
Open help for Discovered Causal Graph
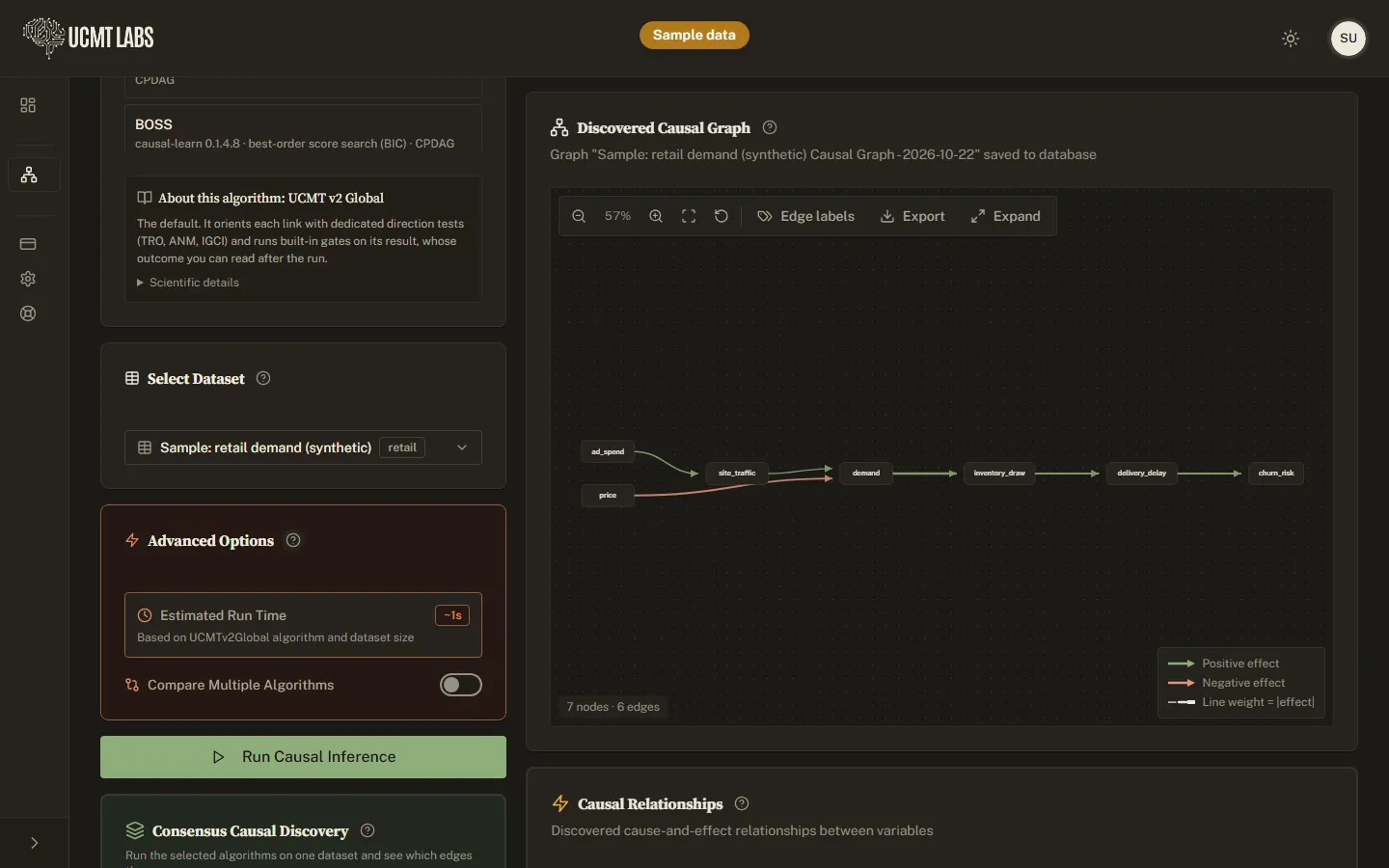click(770, 127)
